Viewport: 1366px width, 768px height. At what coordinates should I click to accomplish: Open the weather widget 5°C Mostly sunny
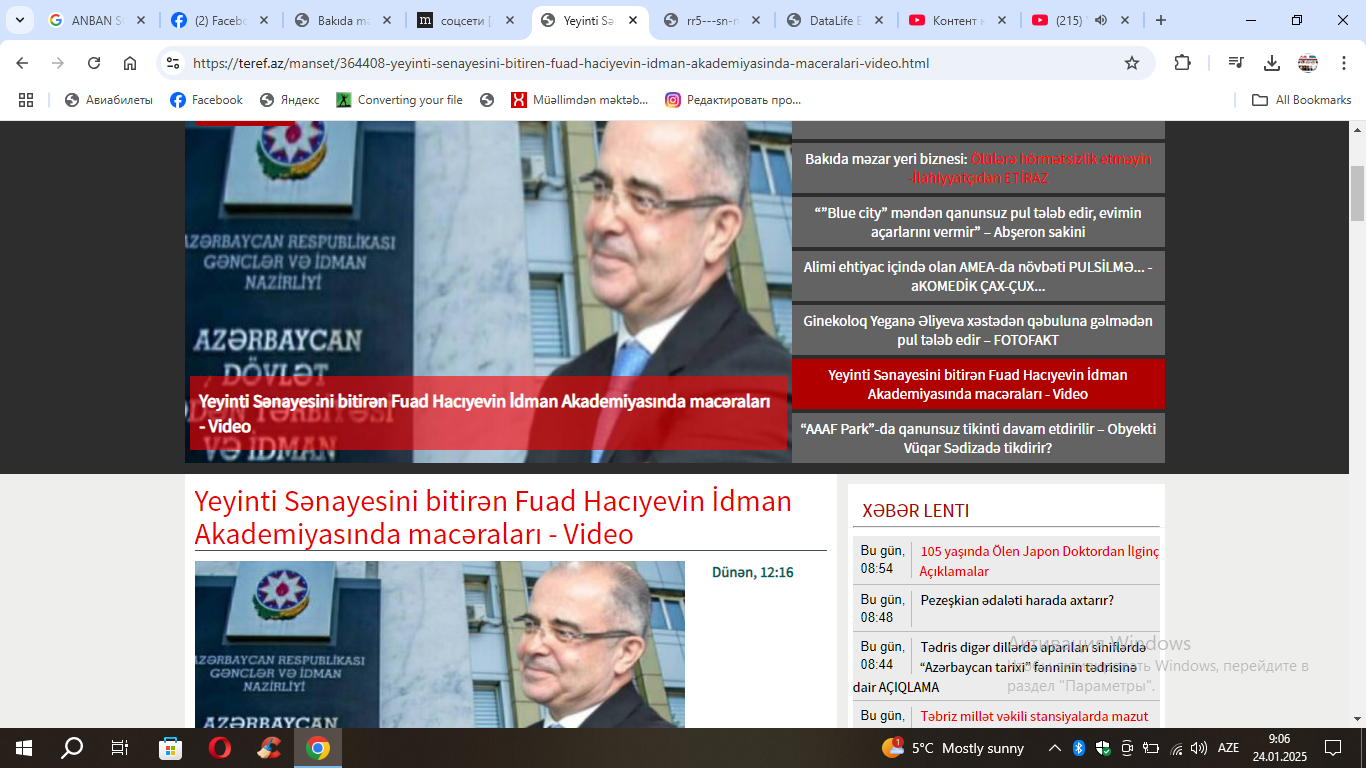click(x=953, y=748)
